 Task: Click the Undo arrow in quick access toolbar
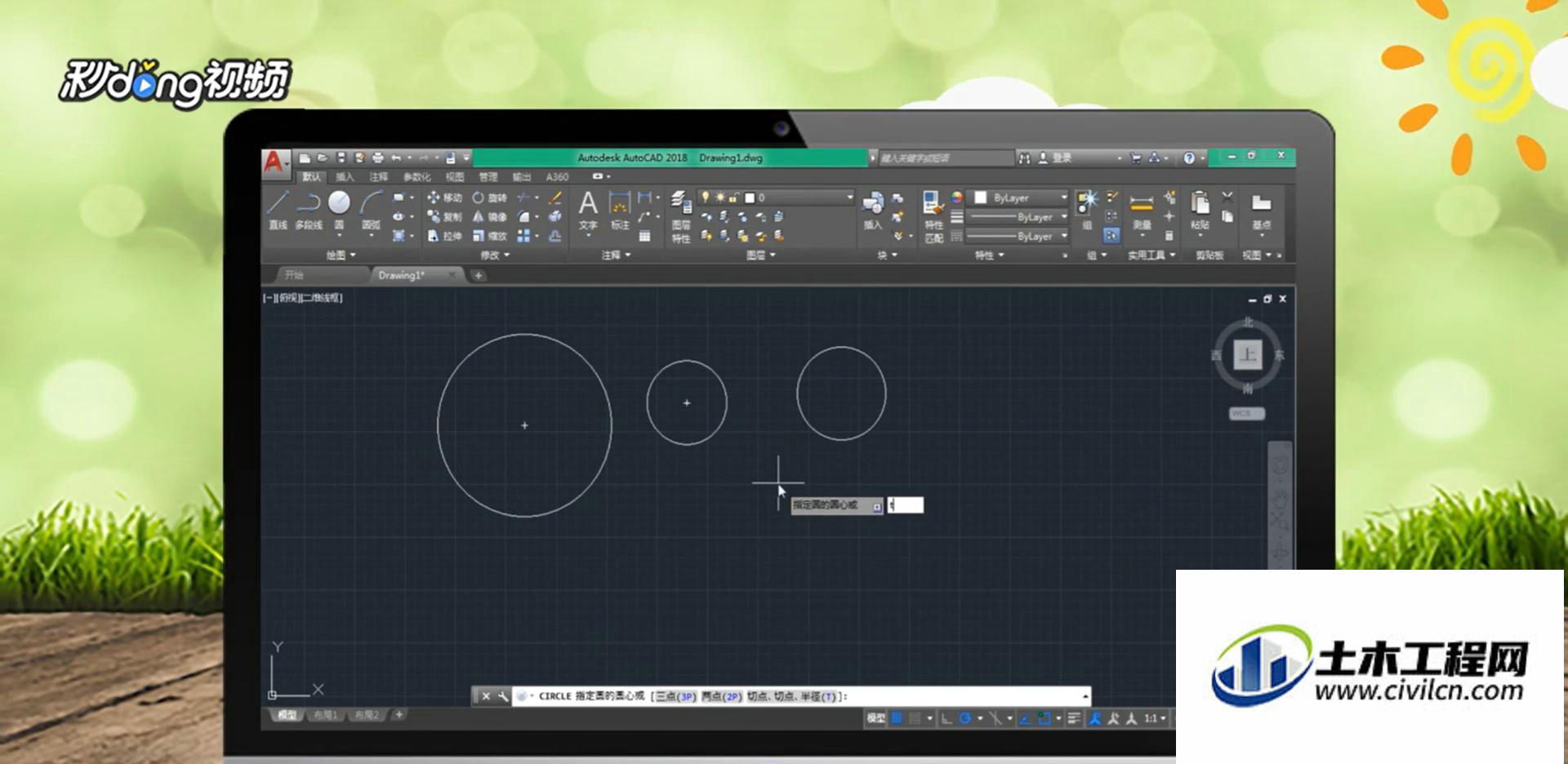pyautogui.click(x=396, y=158)
